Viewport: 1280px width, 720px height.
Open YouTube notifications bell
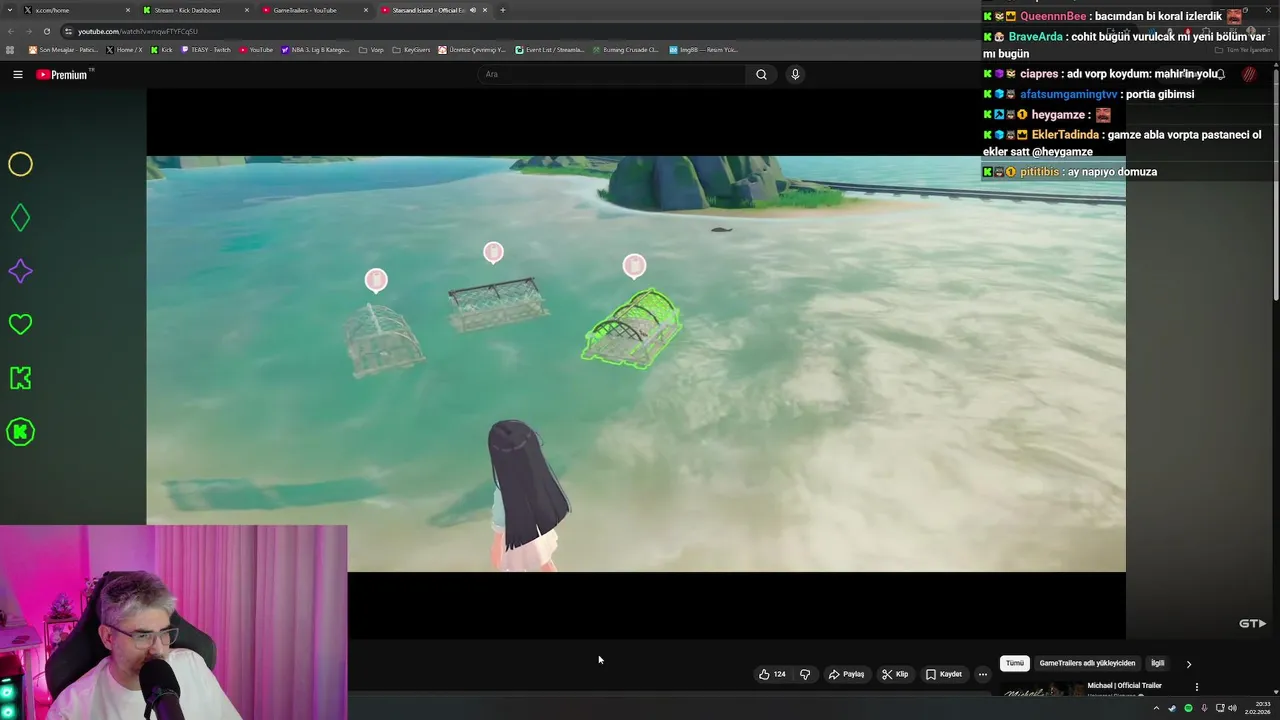tap(1220, 74)
